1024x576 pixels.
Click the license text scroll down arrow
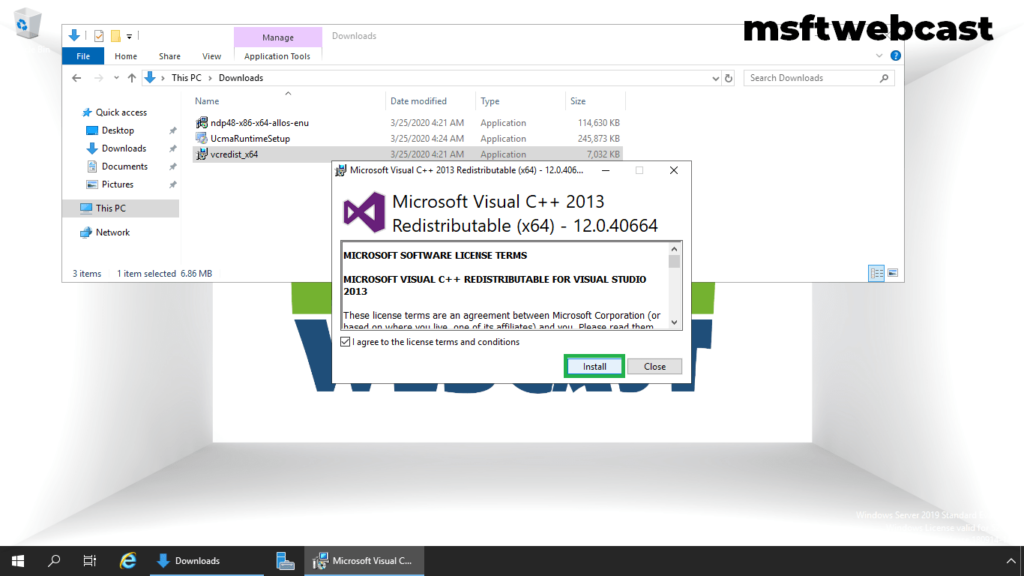click(x=674, y=323)
